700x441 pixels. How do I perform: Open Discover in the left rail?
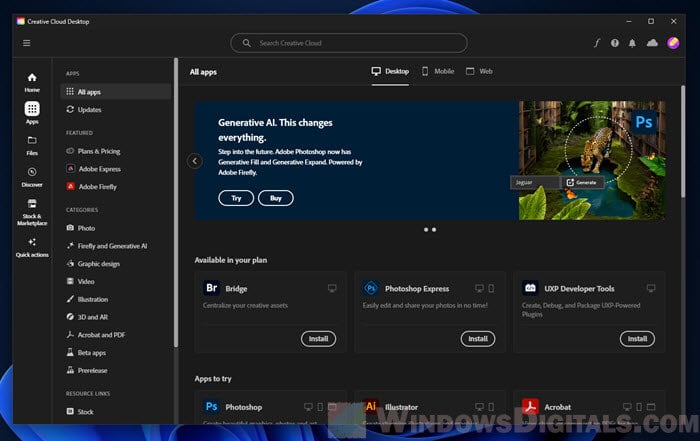[32, 177]
